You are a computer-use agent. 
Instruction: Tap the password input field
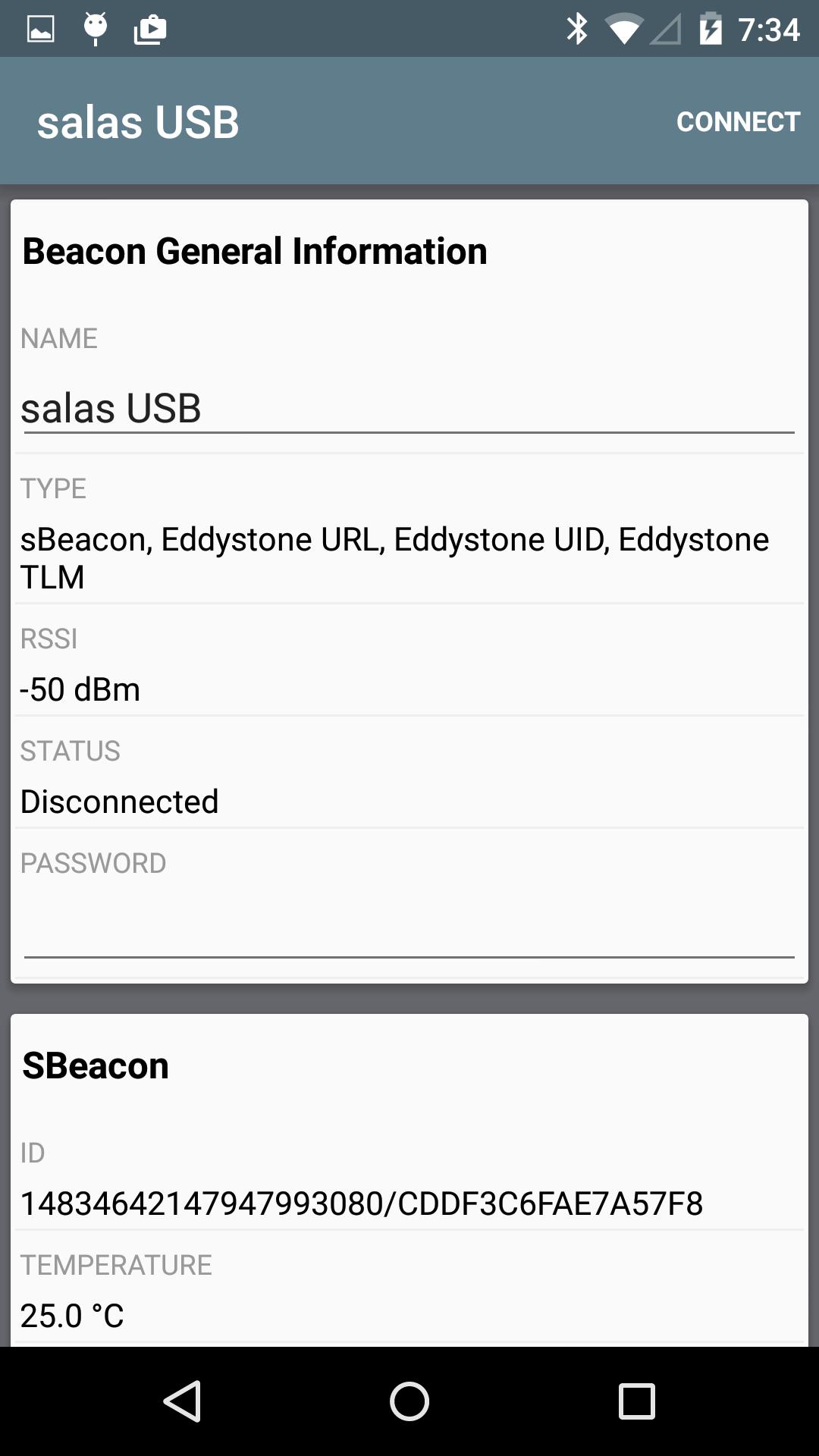point(408,929)
